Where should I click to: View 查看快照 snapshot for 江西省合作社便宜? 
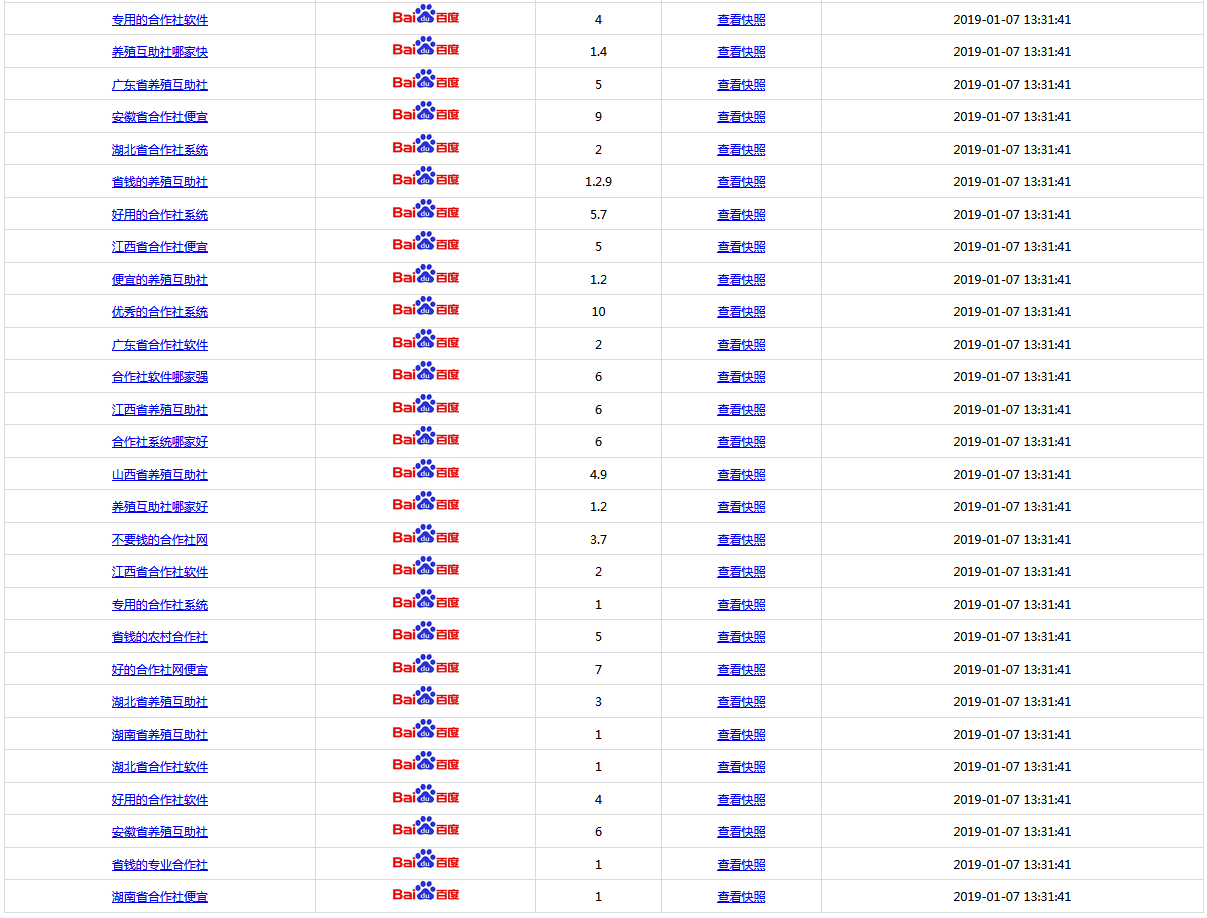point(741,247)
